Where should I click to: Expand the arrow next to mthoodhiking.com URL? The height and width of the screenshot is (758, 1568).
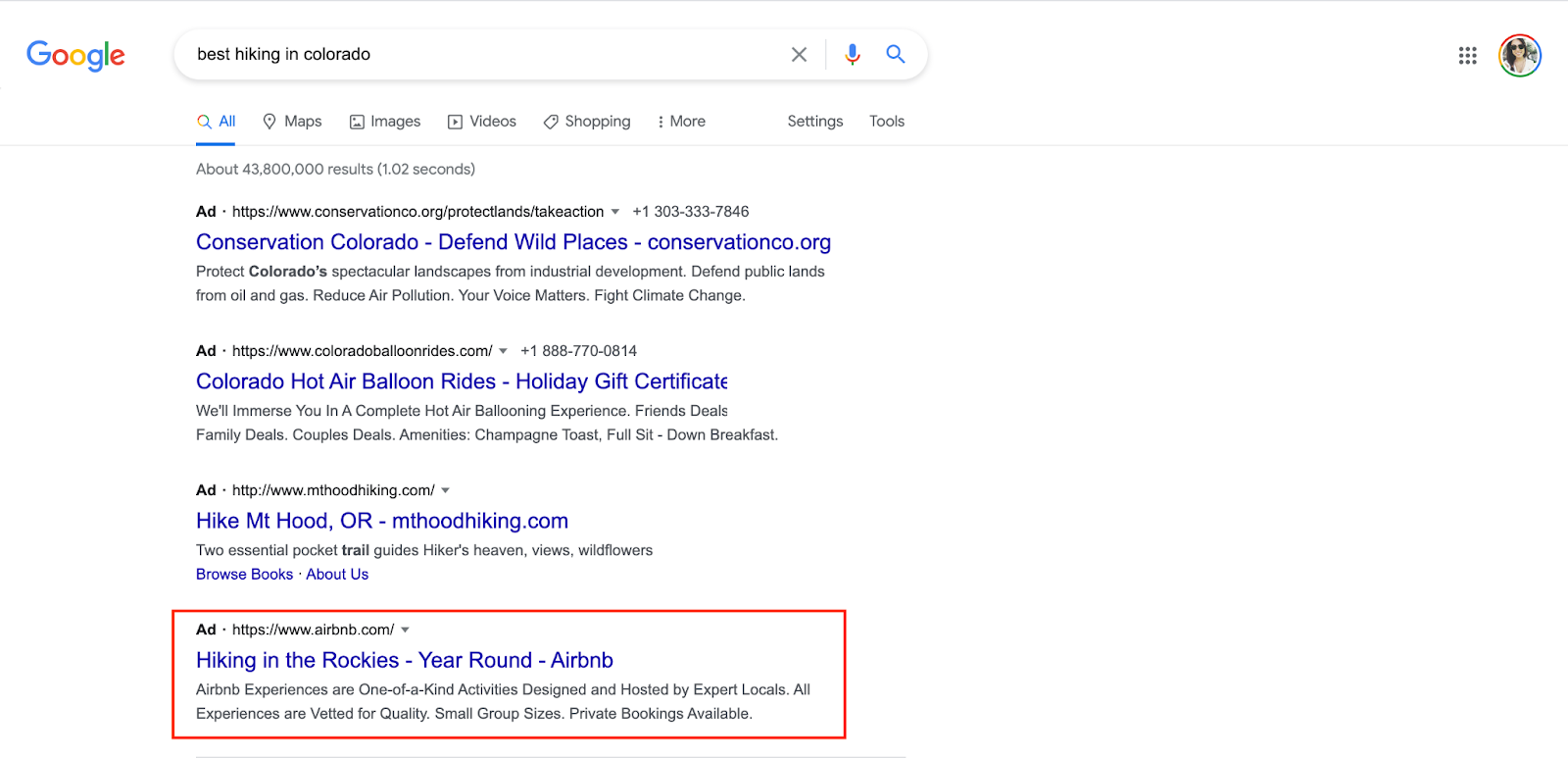pyautogui.click(x=446, y=490)
